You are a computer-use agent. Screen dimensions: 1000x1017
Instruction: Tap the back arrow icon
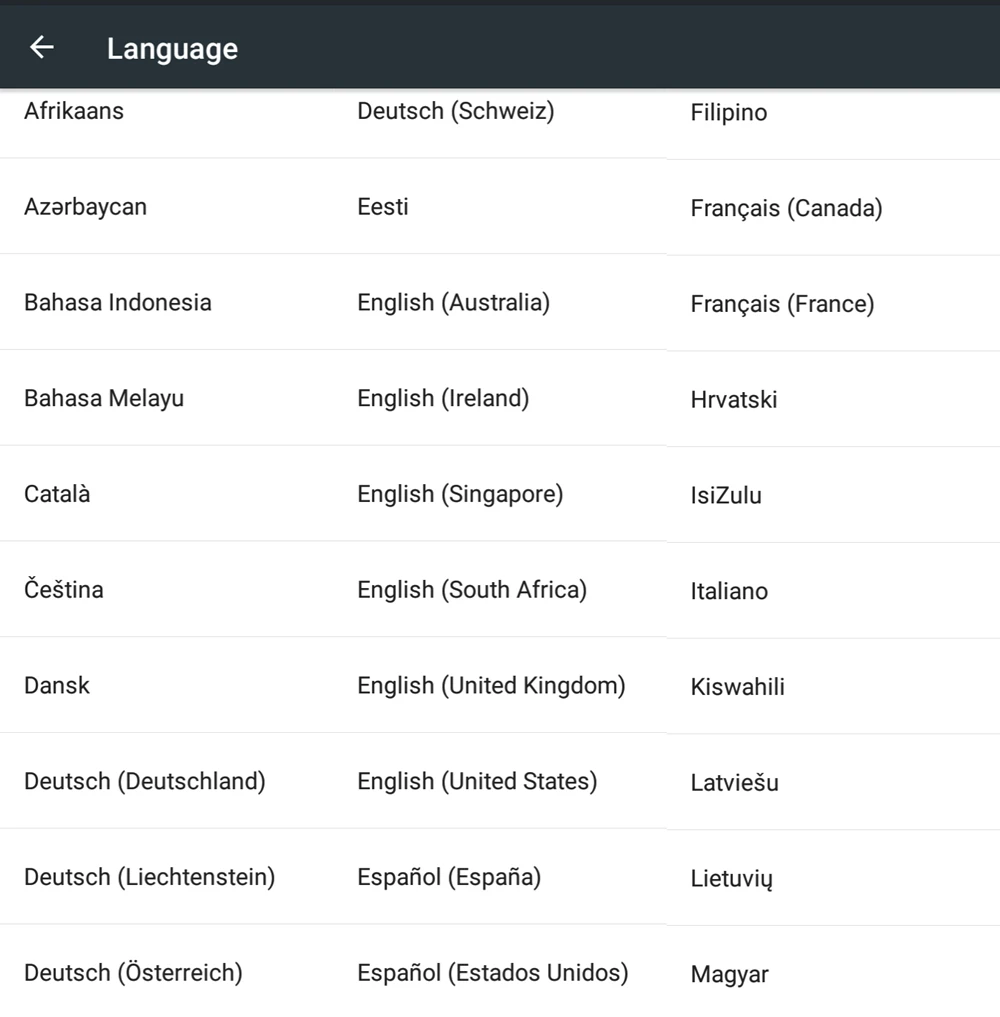(x=41, y=47)
